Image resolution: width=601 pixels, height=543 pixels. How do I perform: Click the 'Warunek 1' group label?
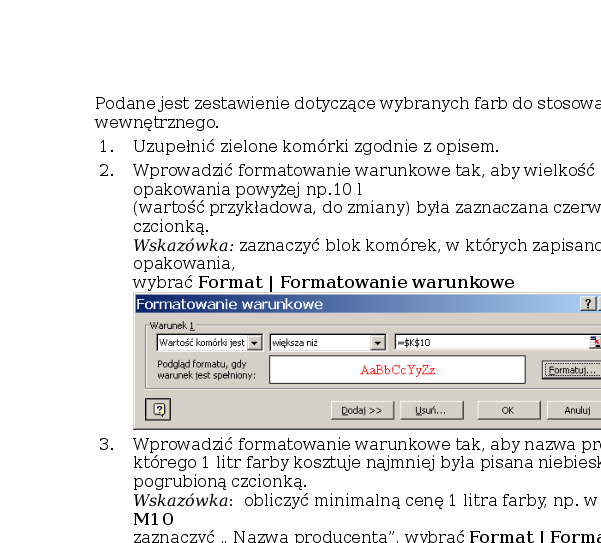point(170,326)
